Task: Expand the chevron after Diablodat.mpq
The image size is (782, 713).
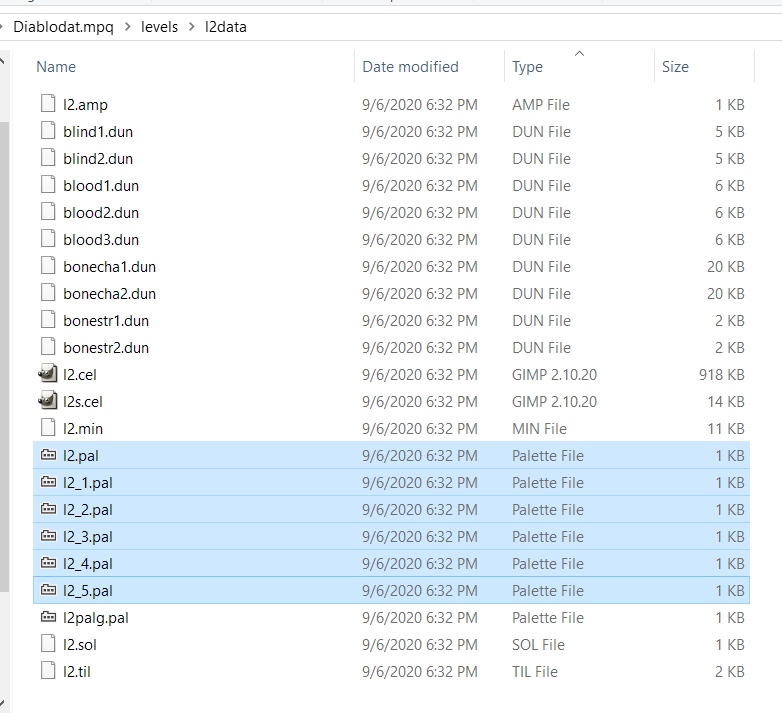Action: coord(128,27)
